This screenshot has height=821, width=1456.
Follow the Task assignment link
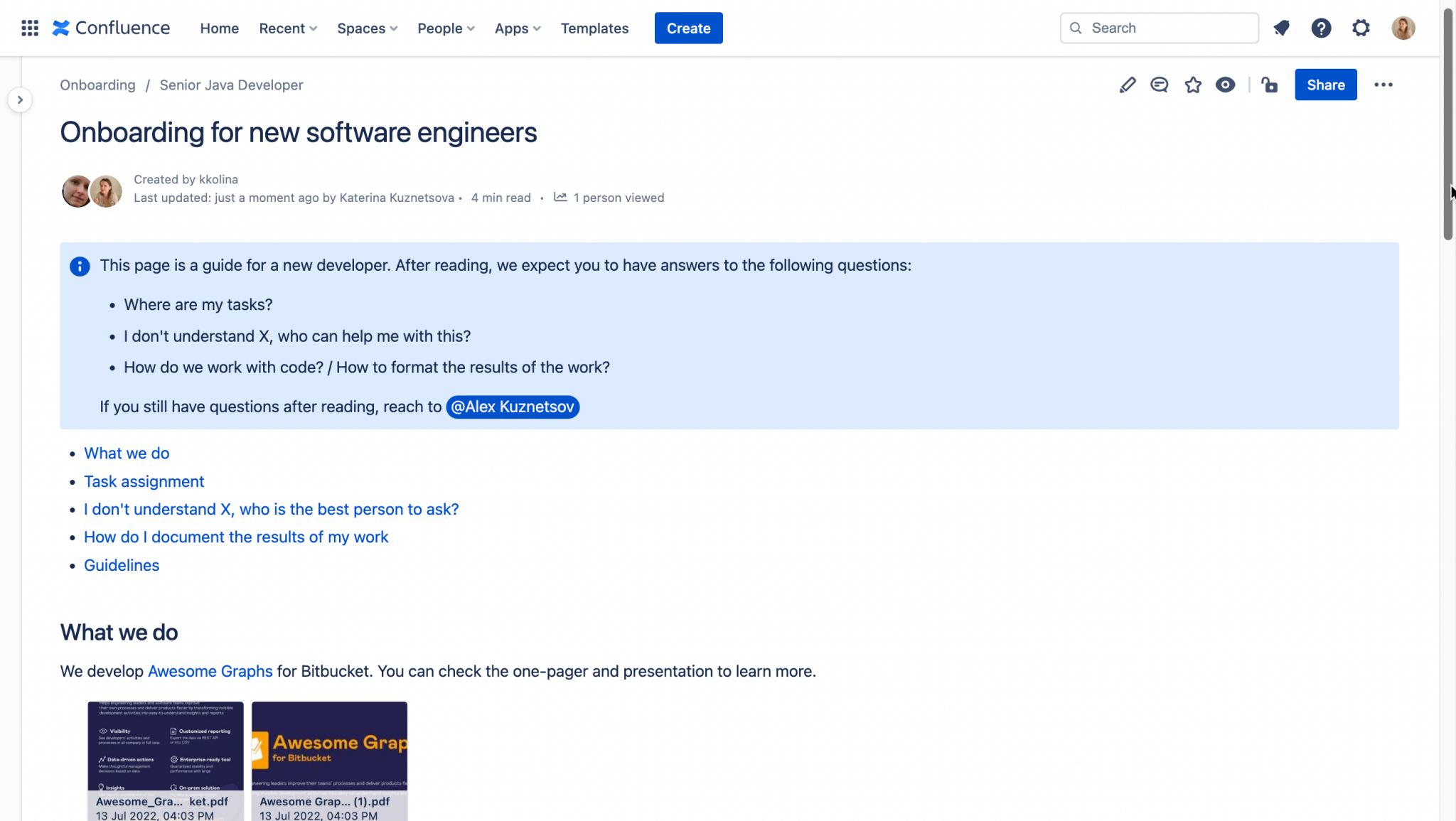(x=144, y=481)
